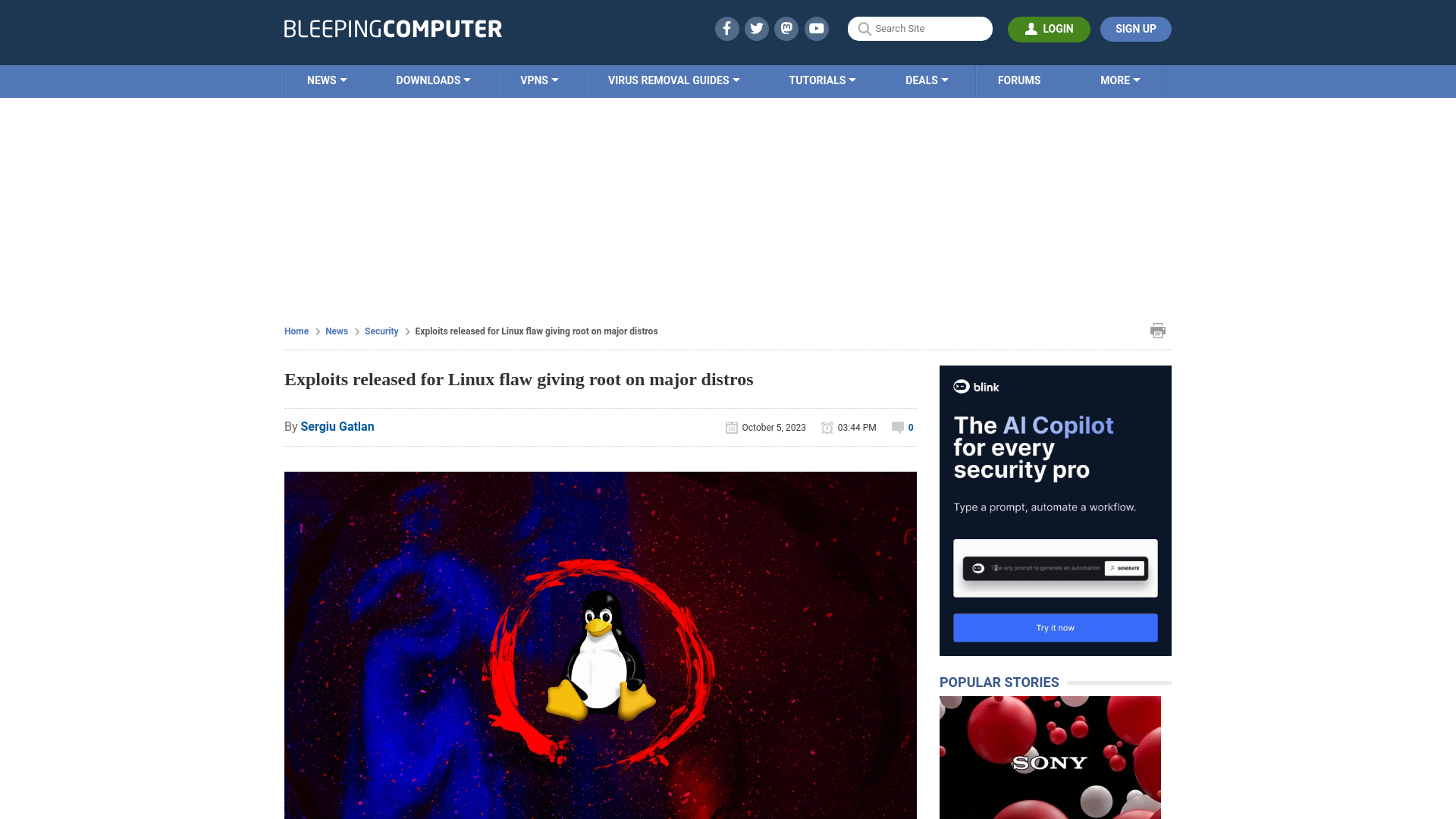This screenshot has height=819, width=1456.
Task: Click the print article icon
Action: coord(1157,330)
